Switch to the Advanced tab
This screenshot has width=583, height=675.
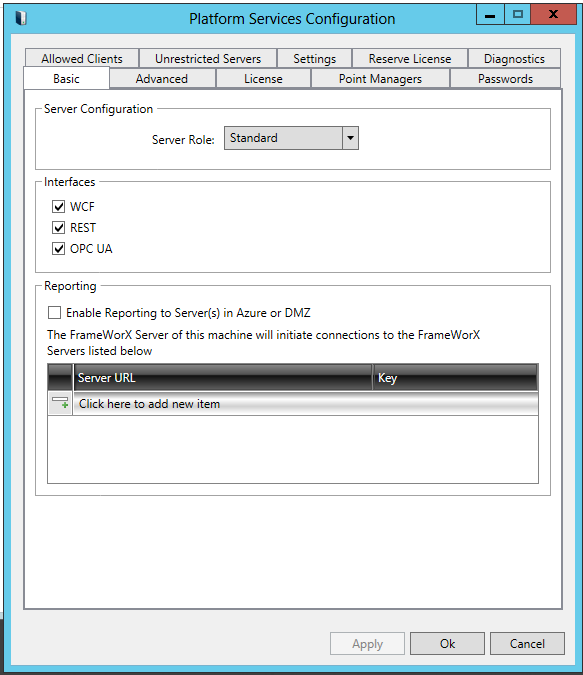click(x=162, y=79)
